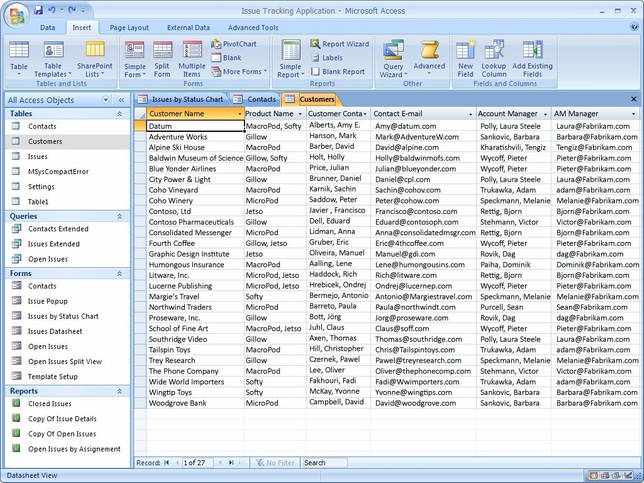This screenshot has height=483, width=644.
Task: Open Product Name column dropdown arrow
Action: click(300, 114)
